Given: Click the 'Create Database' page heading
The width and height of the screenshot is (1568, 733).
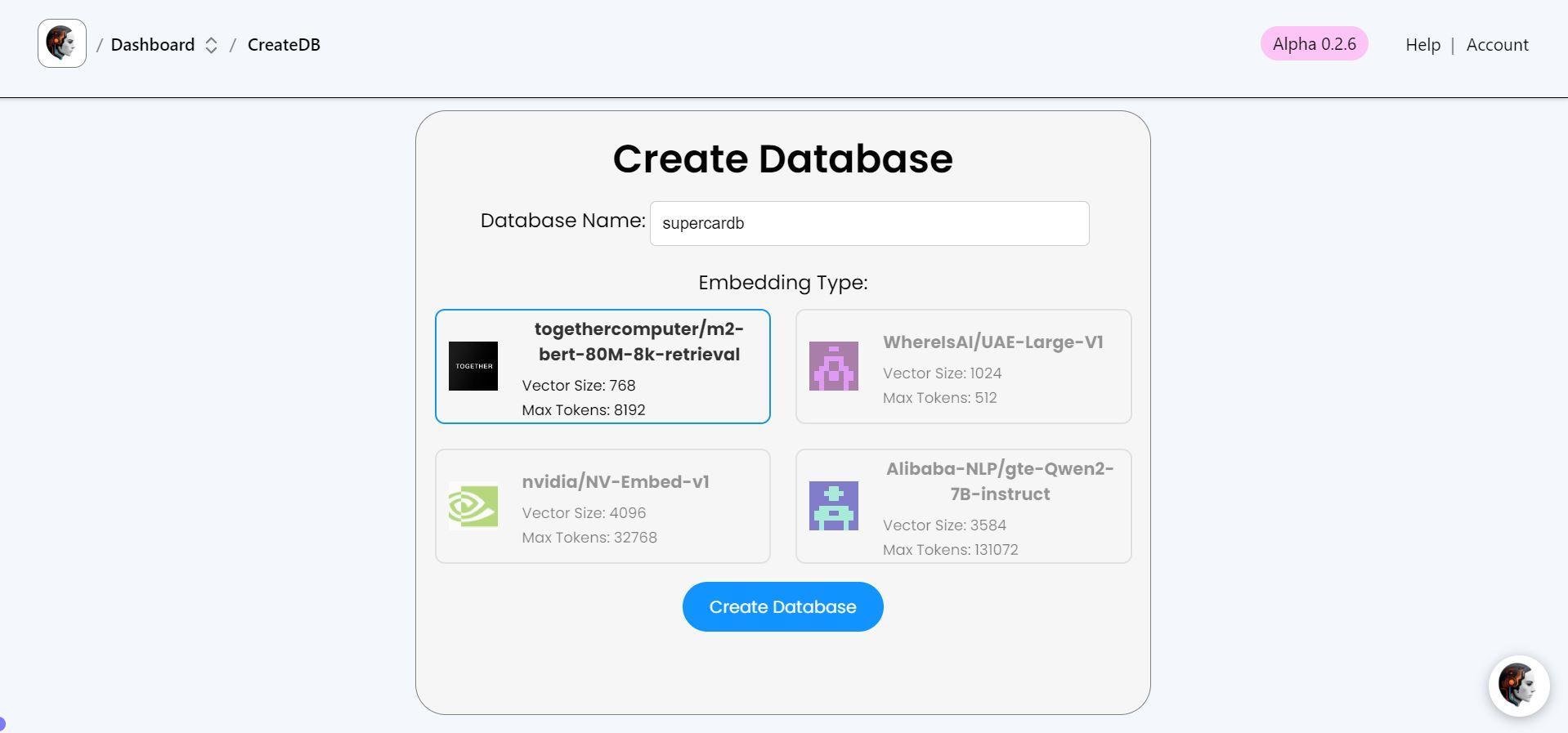Looking at the screenshot, I should pyautogui.click(x=782, y=159).
